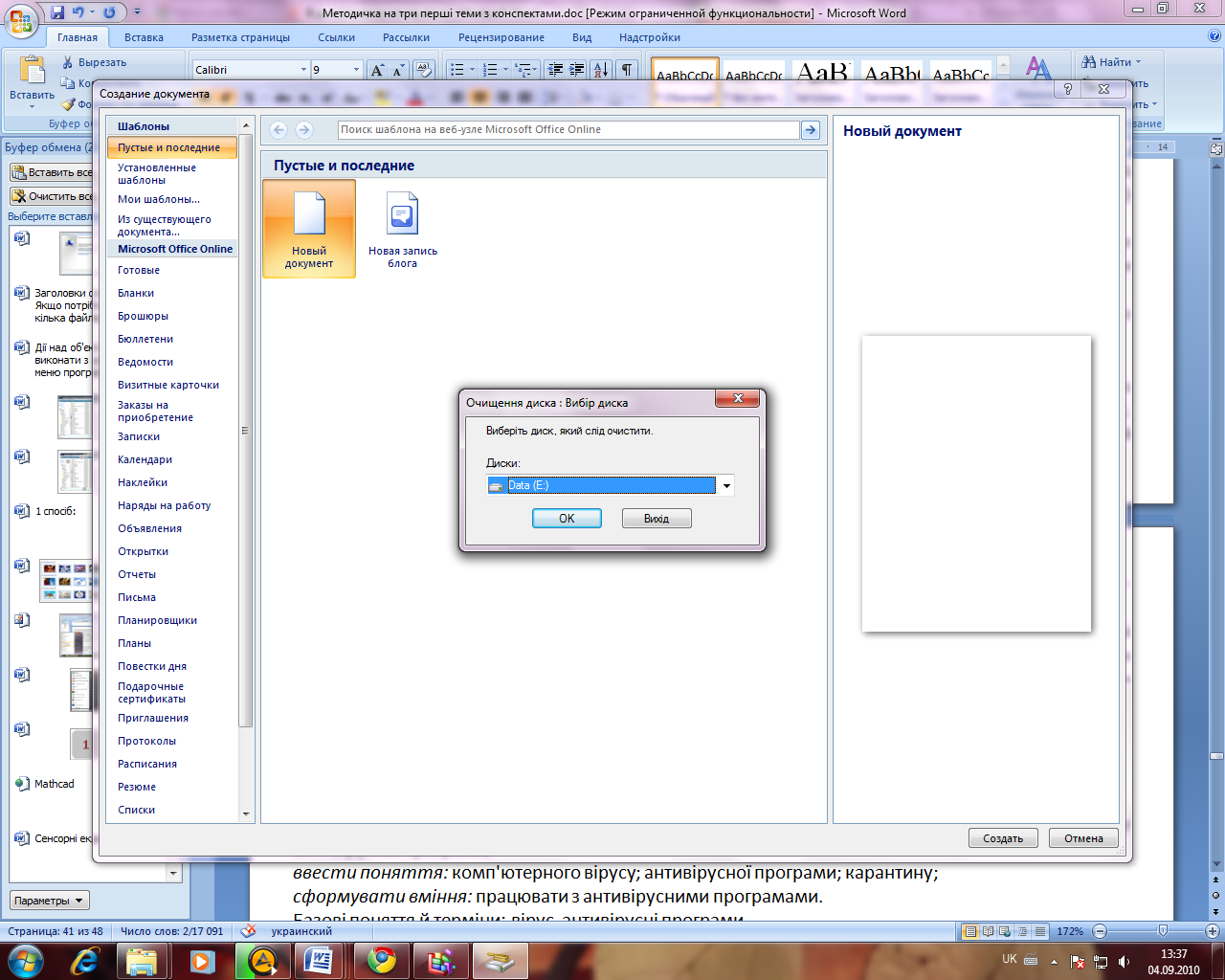
Task: Open the Ссылки ribbon tab
Action: 336,37
